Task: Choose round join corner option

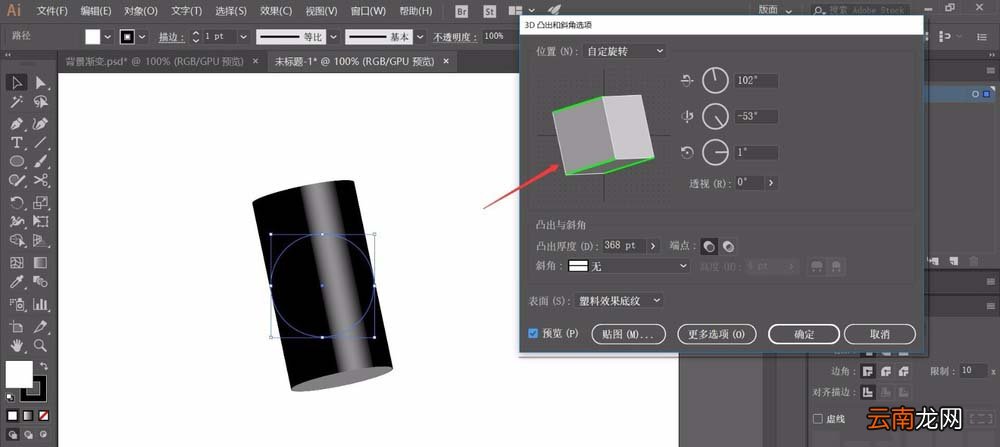Action: click(885, 371)
